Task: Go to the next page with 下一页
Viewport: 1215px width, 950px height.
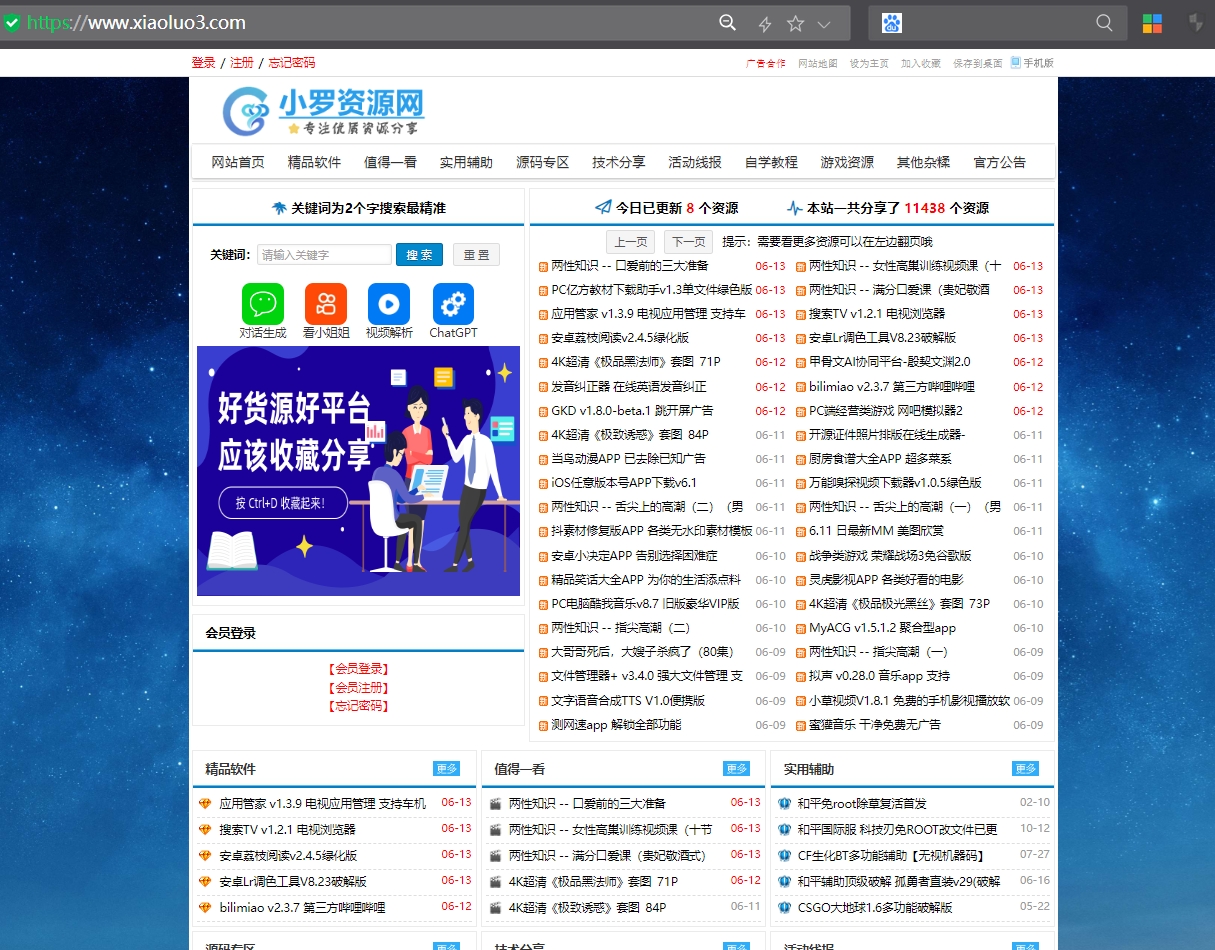Action: tap(690, 241)
